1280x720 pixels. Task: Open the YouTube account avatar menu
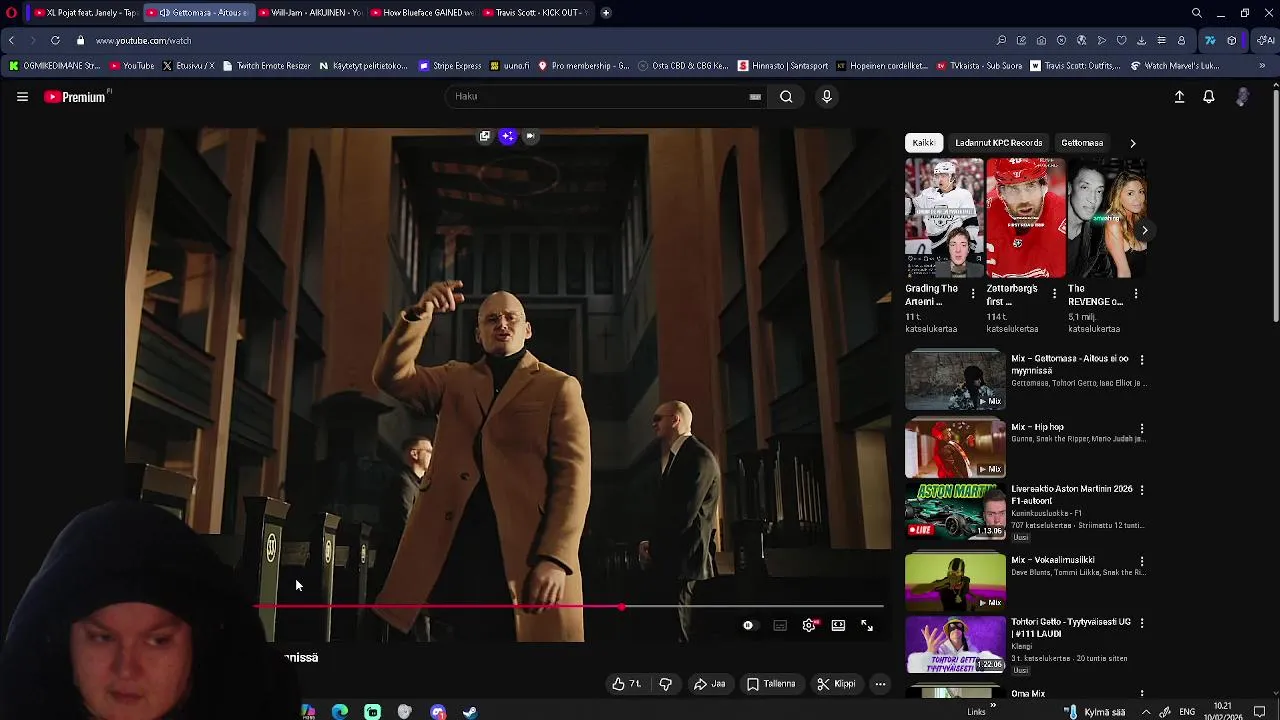1242,97
